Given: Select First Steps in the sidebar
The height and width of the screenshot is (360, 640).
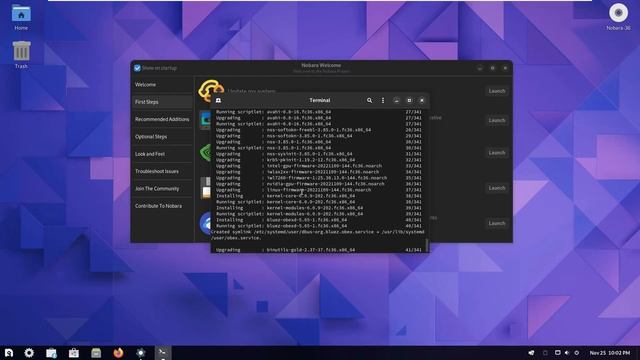Looking at the screenshot, I should tap(162, 102).
